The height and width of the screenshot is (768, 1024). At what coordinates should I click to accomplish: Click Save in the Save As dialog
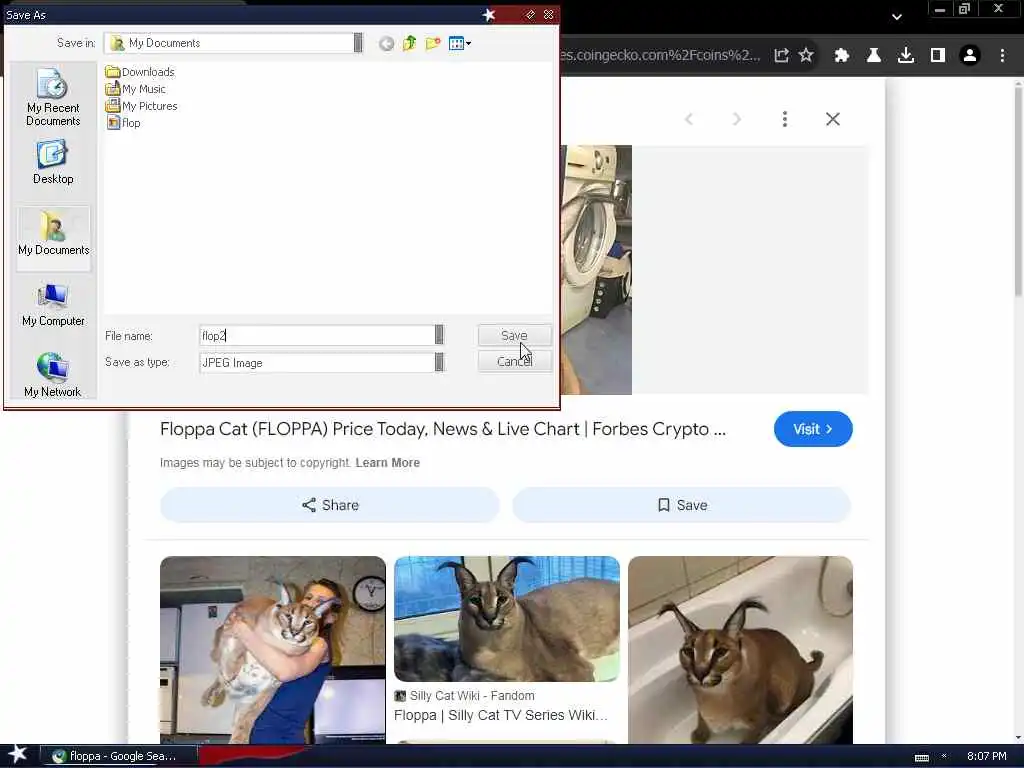[x=515, y=335]
